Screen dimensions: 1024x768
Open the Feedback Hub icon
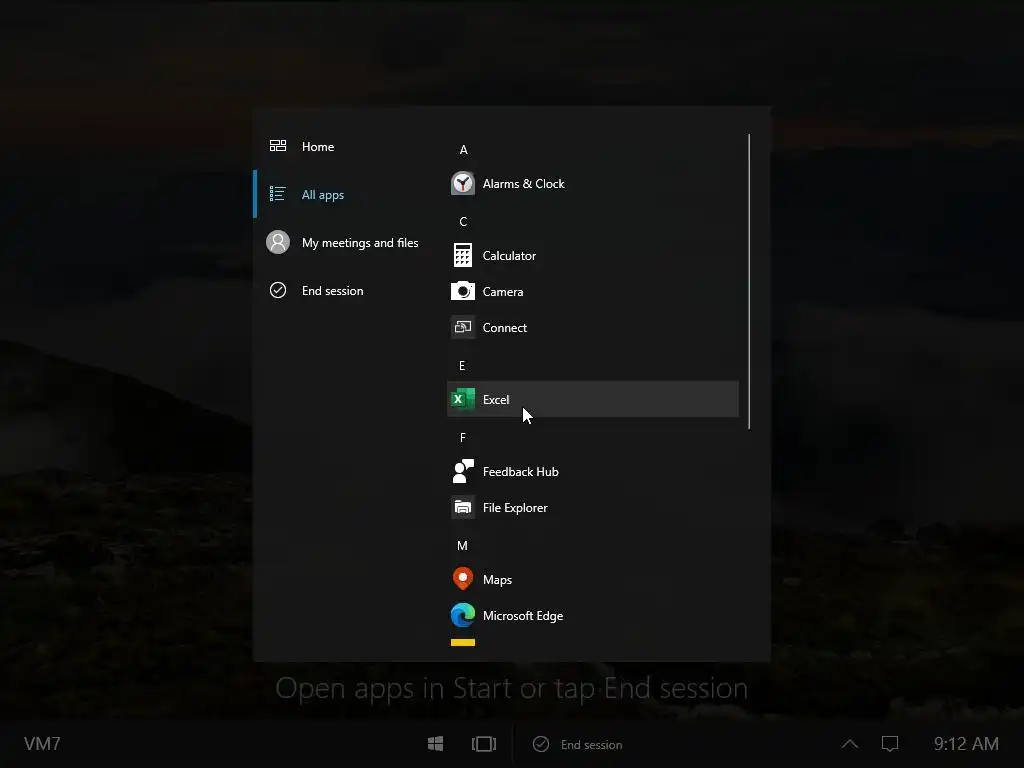click(463, 471)
